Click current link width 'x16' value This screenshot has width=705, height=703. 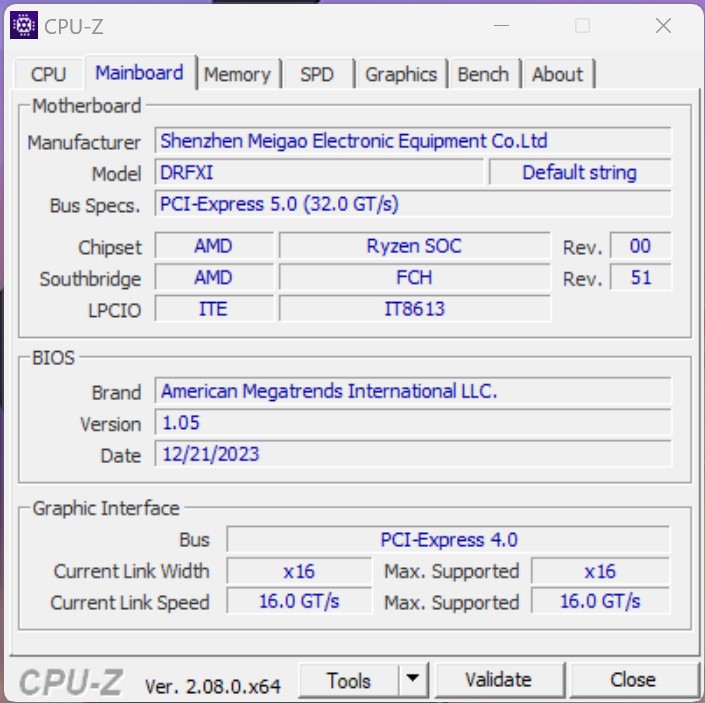[299, 571]
